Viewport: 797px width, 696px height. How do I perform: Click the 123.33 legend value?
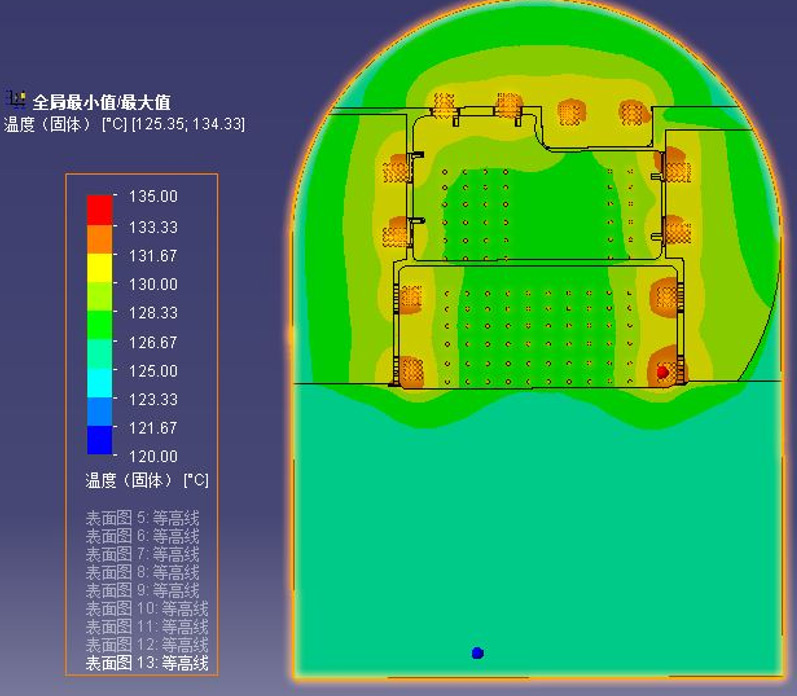click(153, 399)
